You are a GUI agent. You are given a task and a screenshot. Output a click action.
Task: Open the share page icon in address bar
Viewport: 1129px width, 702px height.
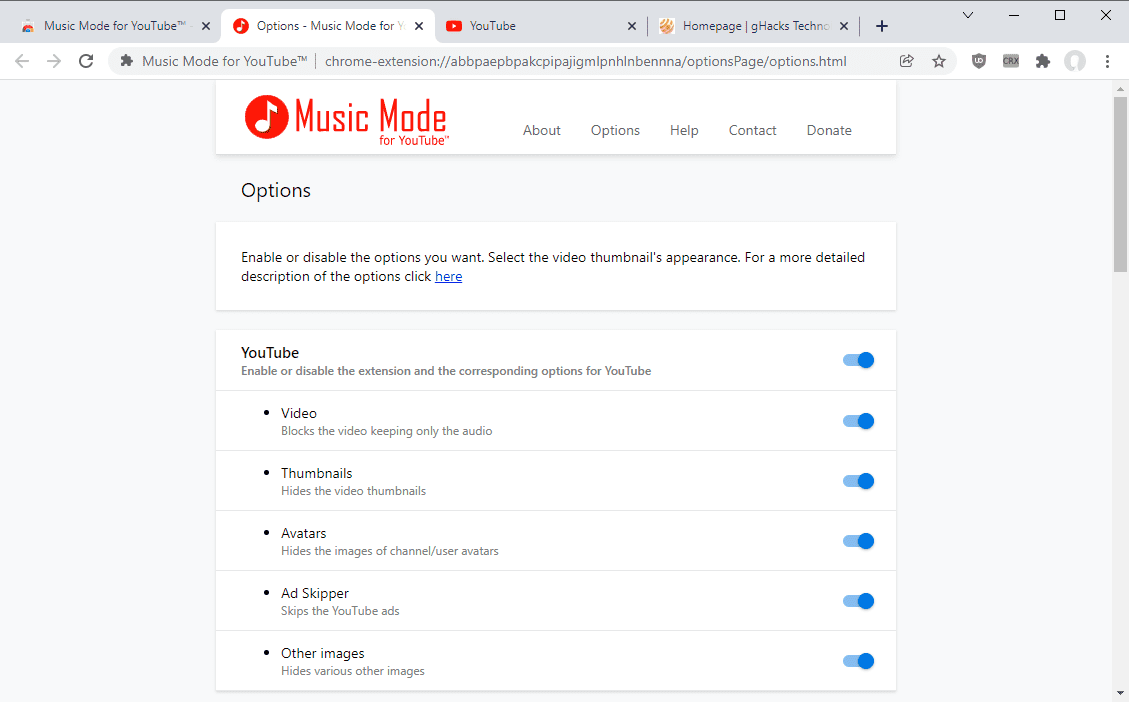(907, 61)
